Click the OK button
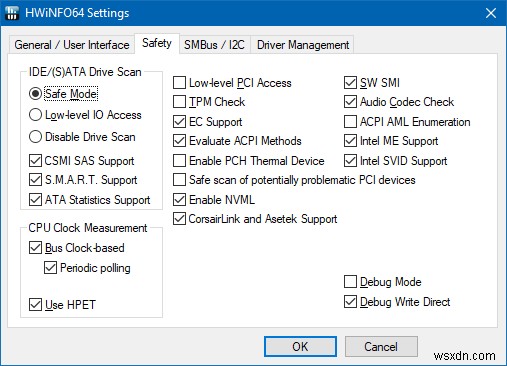Screen dimensions: 507x366 click(x=300, y=346)
